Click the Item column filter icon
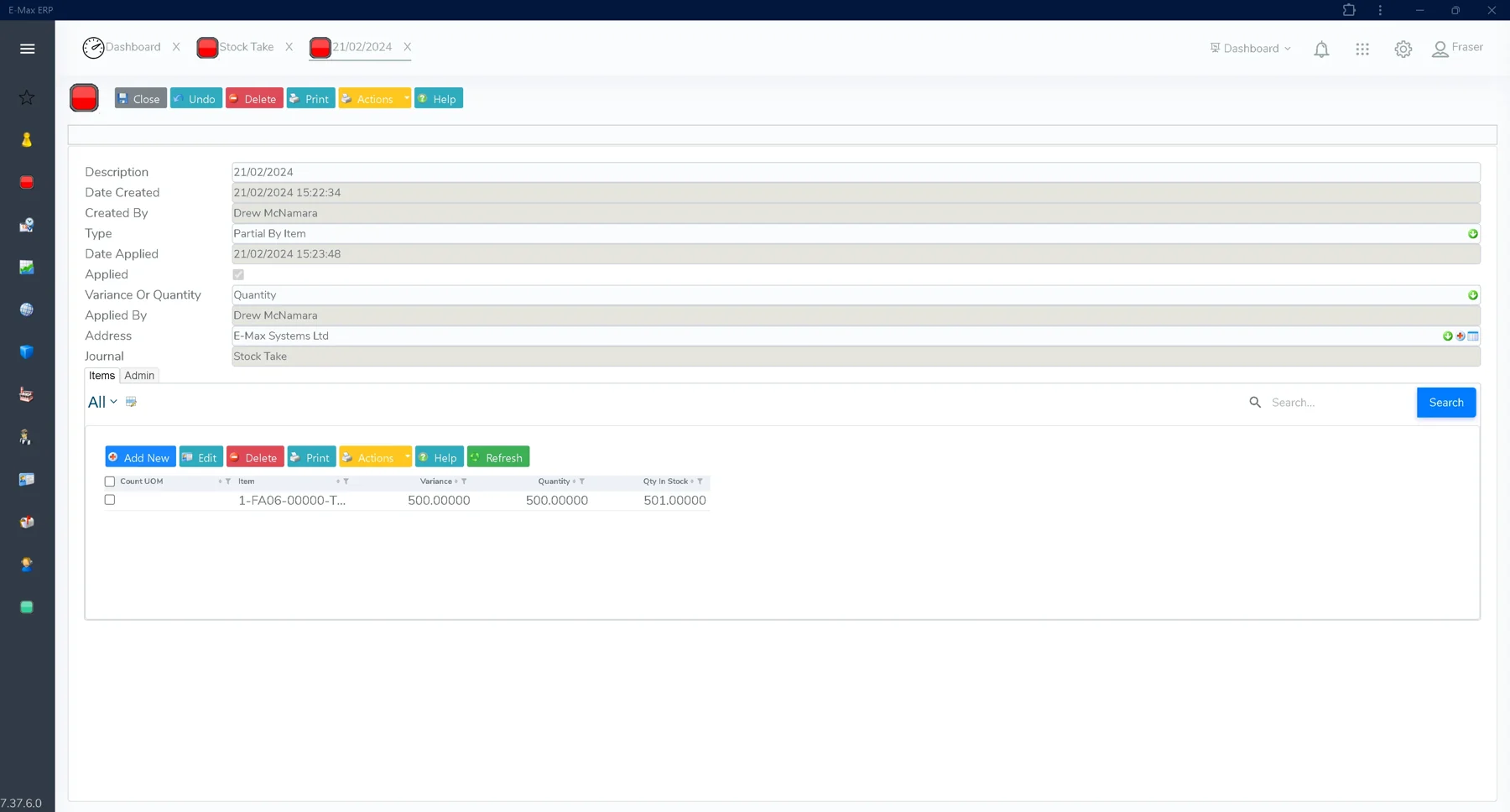 coord(346,481)
